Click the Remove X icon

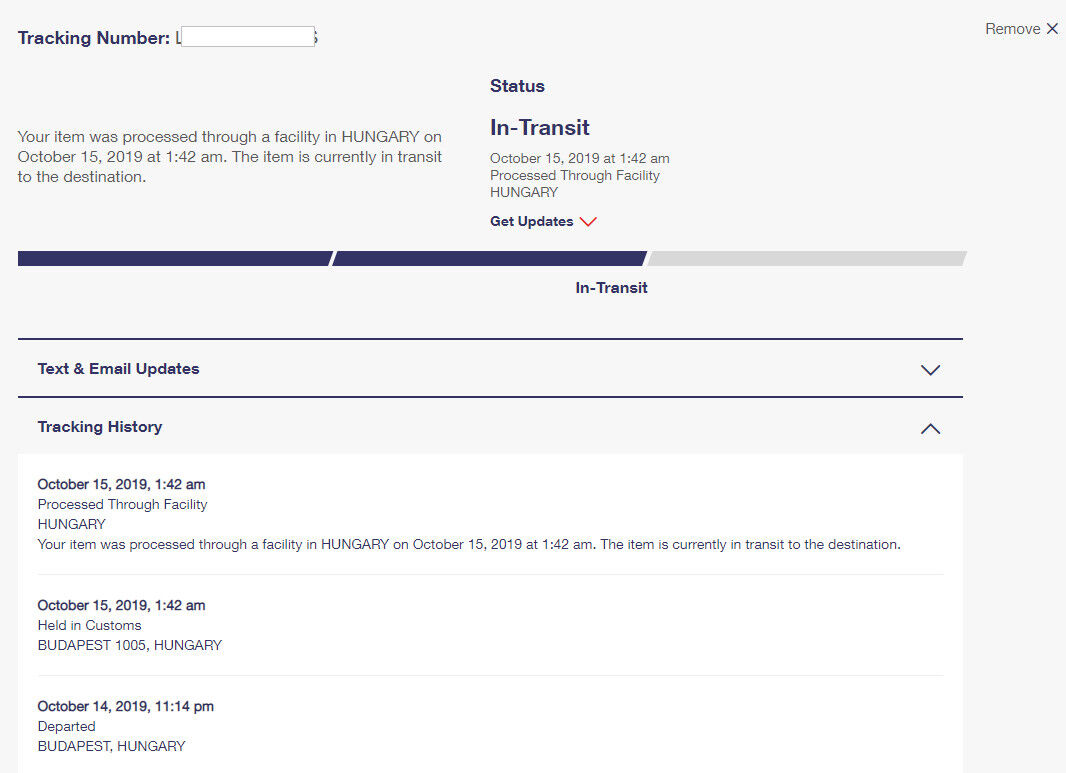(1052, 29)
